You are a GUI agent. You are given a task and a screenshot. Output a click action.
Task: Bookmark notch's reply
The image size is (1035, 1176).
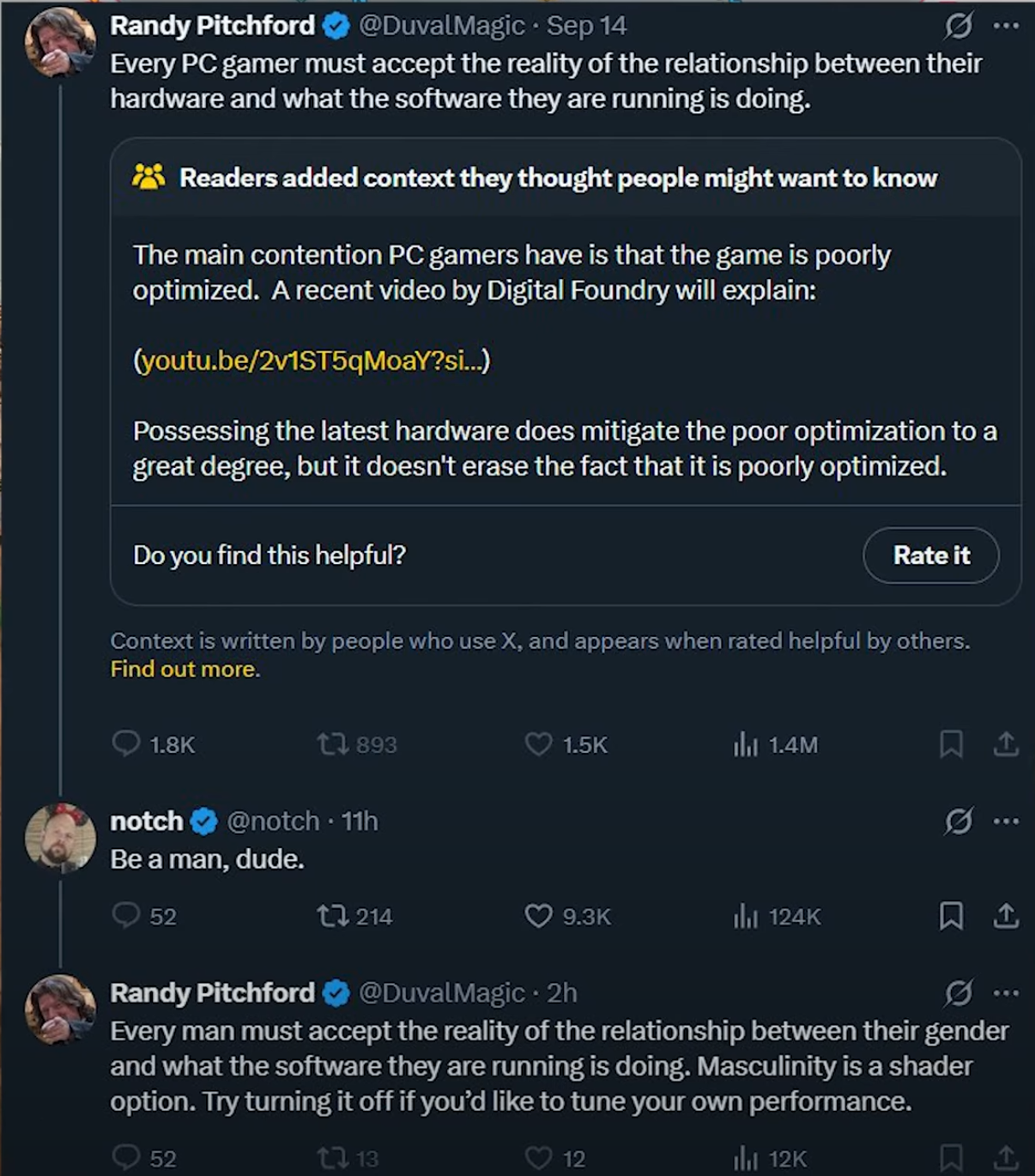951,916
